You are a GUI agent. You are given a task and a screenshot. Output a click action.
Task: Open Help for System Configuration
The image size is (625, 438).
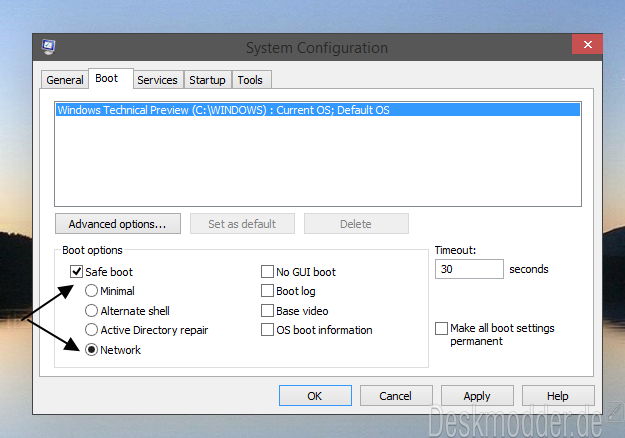558,395
